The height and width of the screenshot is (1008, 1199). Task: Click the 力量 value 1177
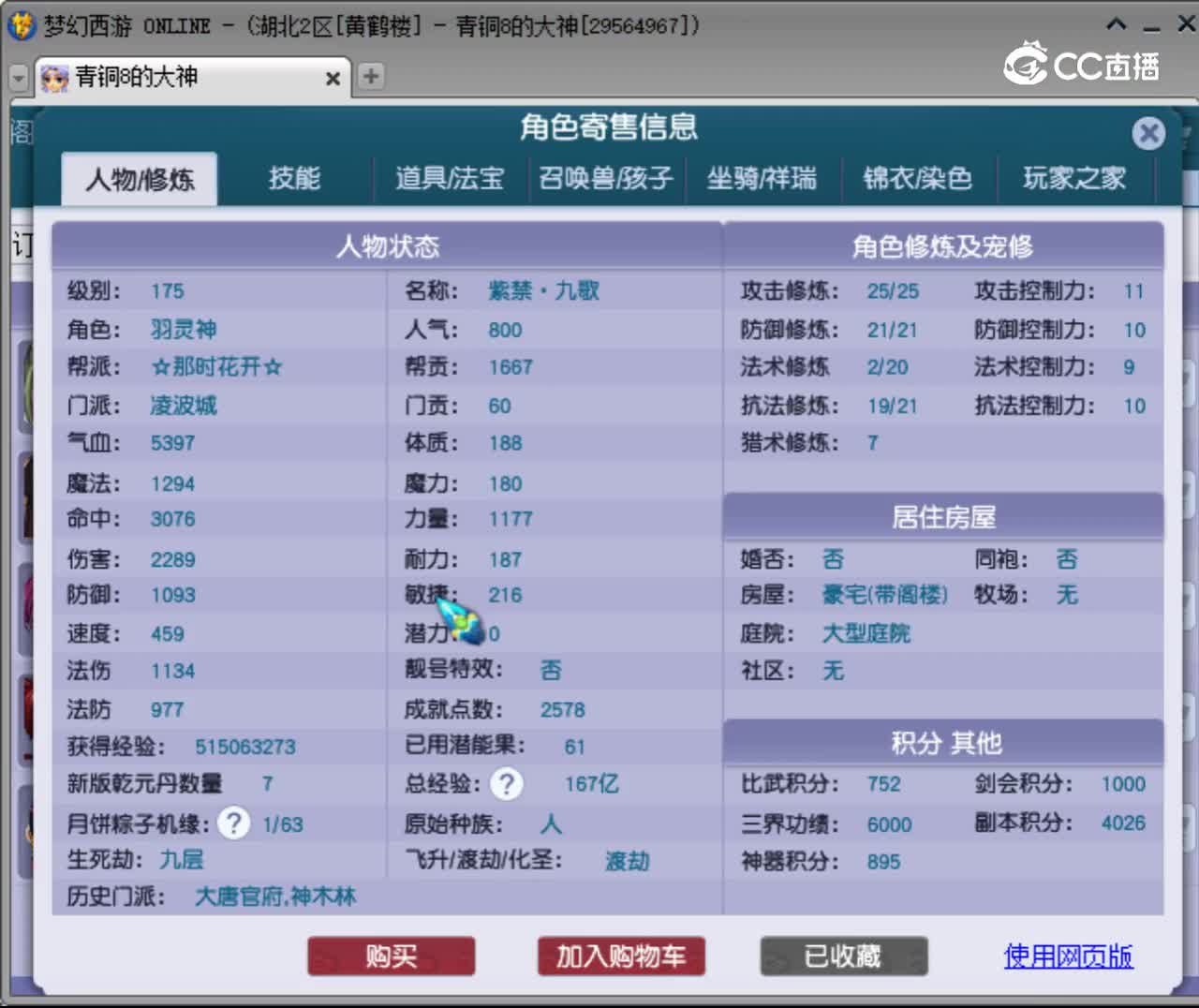[x=511, y=519]
